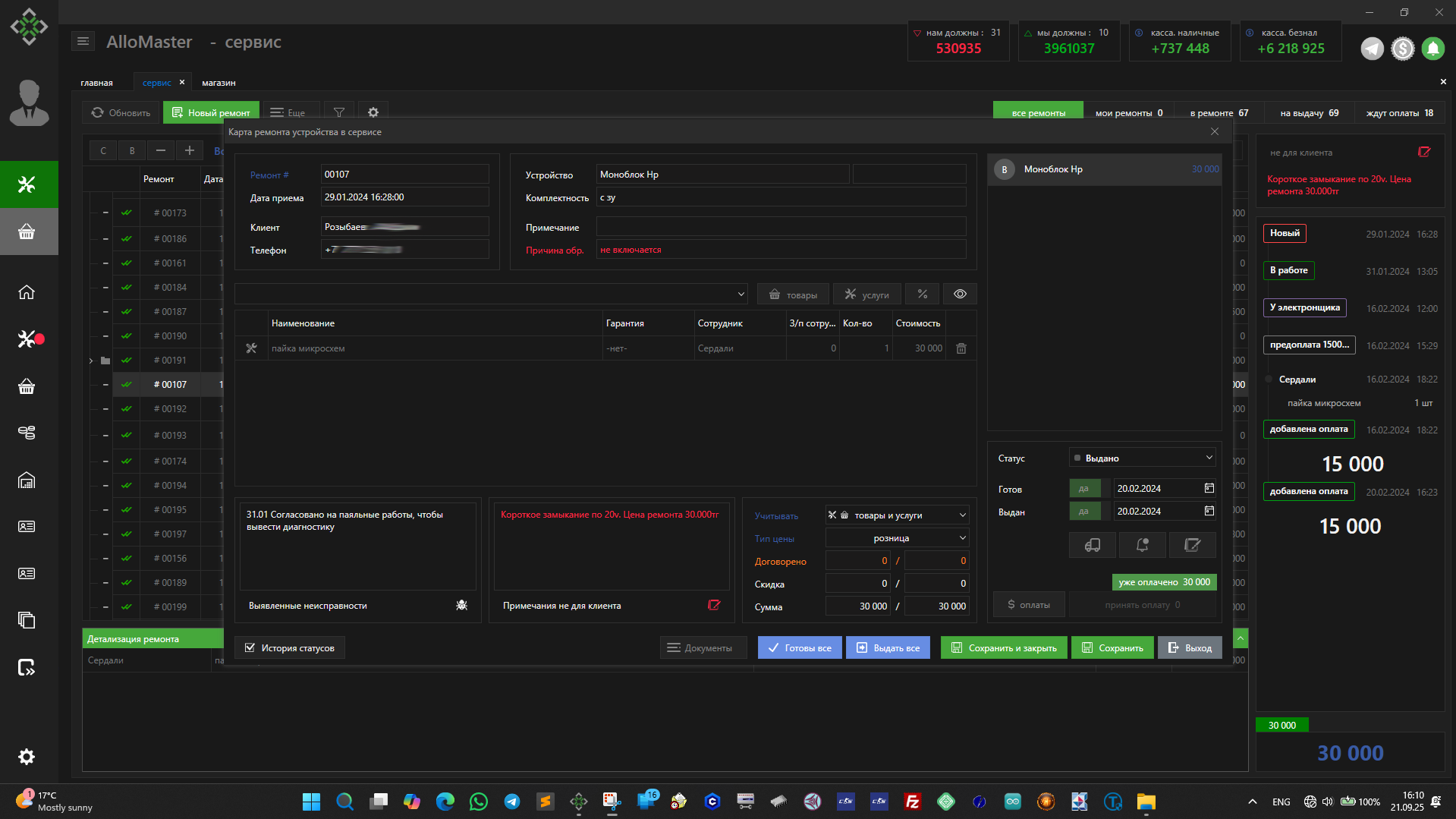Click the eye visibility icon in services toolbar
This screenshot has width=1456, height=819.
[960, 295]
